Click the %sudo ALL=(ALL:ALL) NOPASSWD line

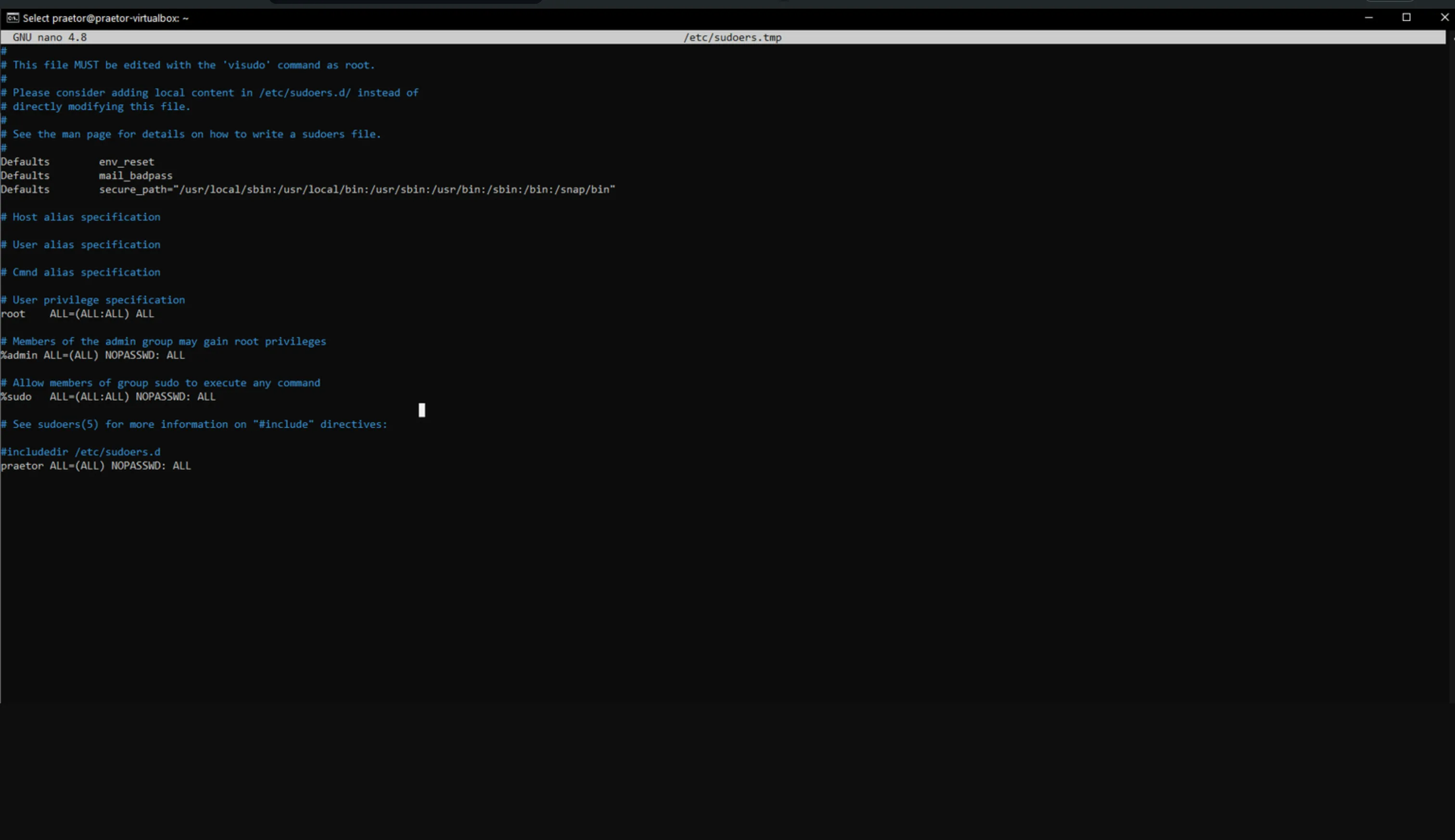108,397
